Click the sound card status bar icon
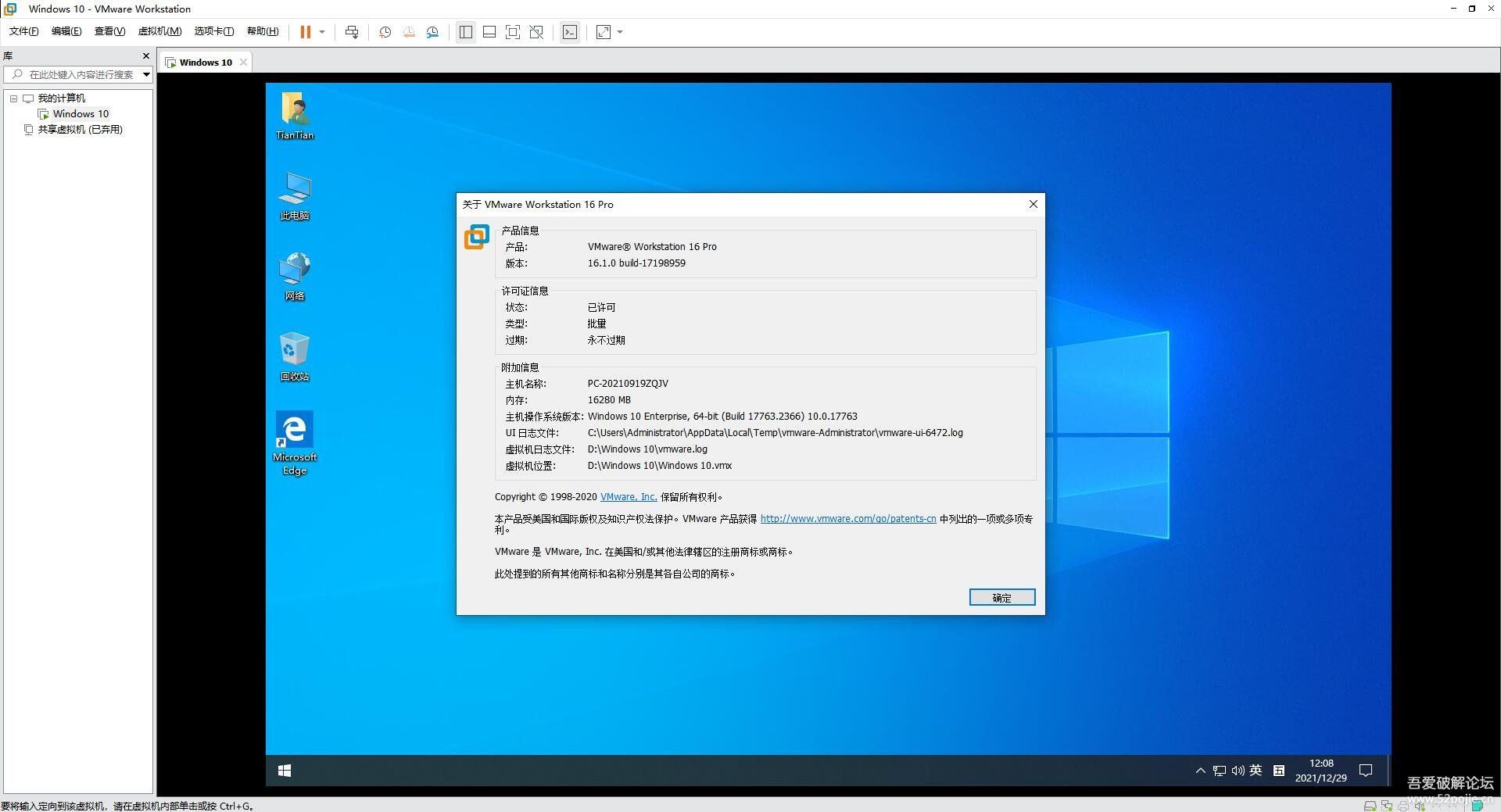Image resolution: width=1501 pixels, height=812 pixels. click(1420, 806)
